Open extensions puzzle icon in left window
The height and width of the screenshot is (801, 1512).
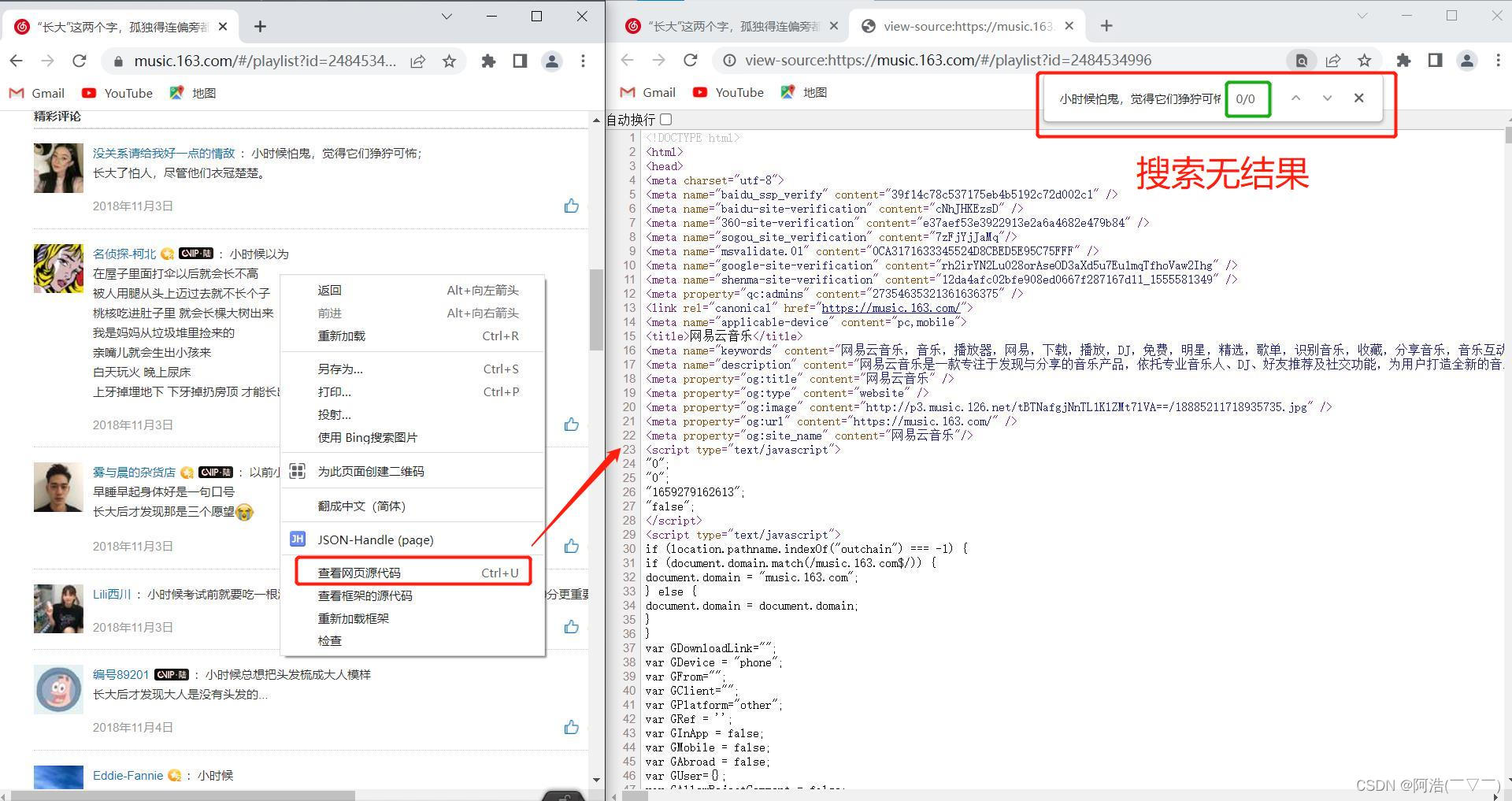pyautogui.click(x=489, y=61)
